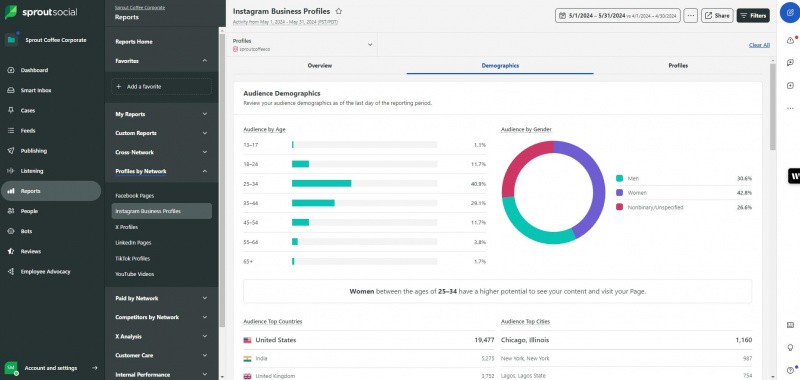Open the Listening section icon

[11, 171]
